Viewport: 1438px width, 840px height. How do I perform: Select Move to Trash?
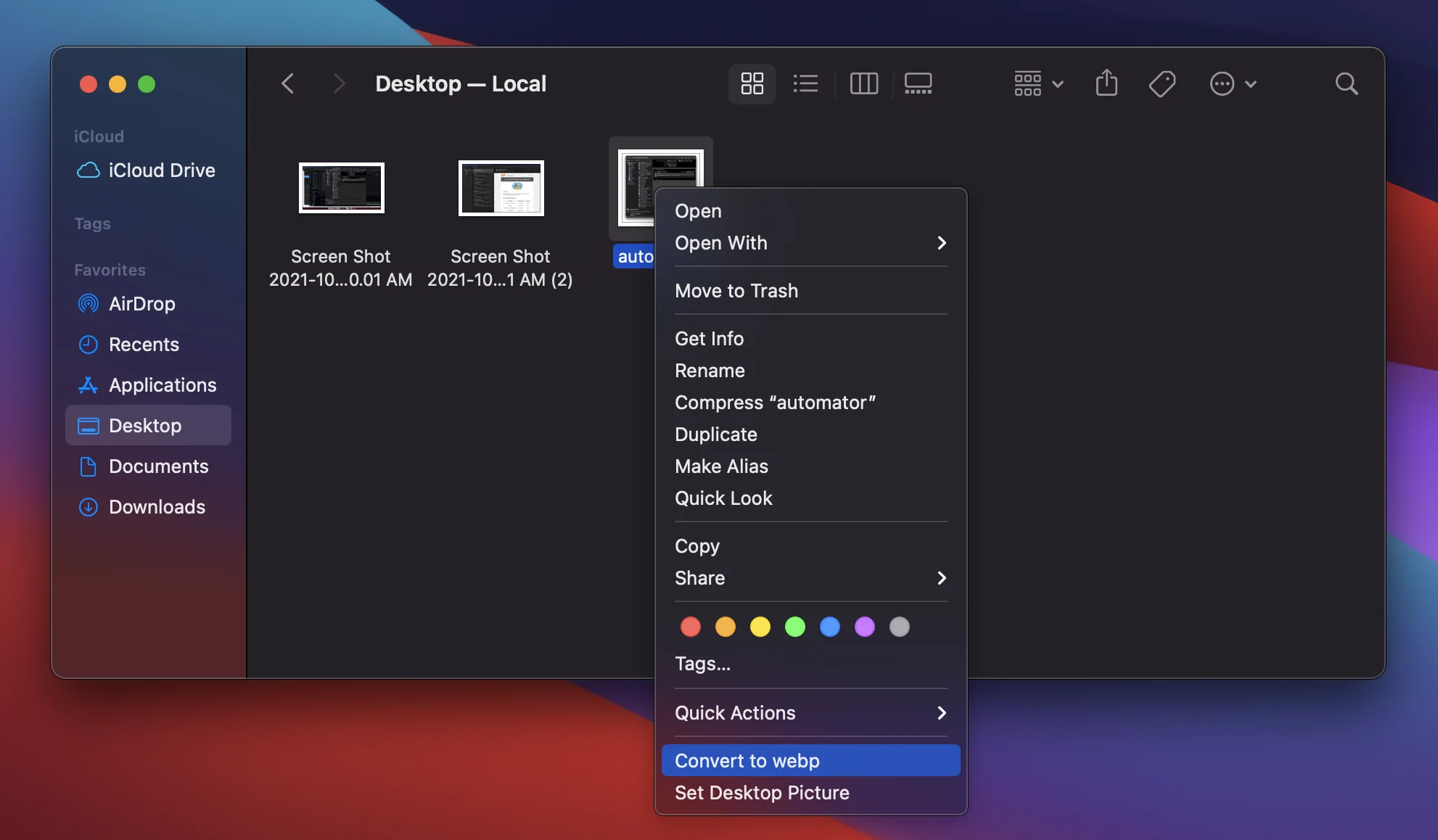[x=736, y=291]
